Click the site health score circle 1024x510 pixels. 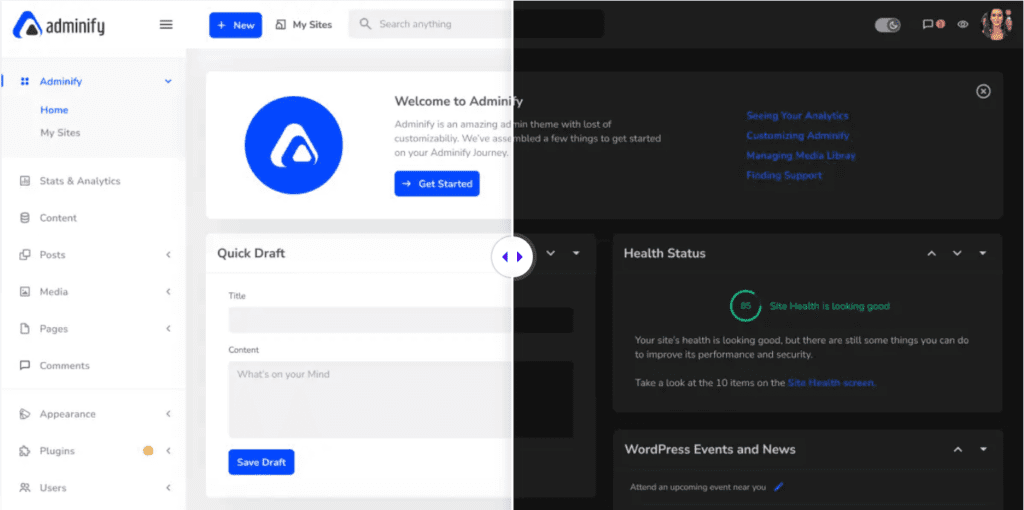[745, 306]
